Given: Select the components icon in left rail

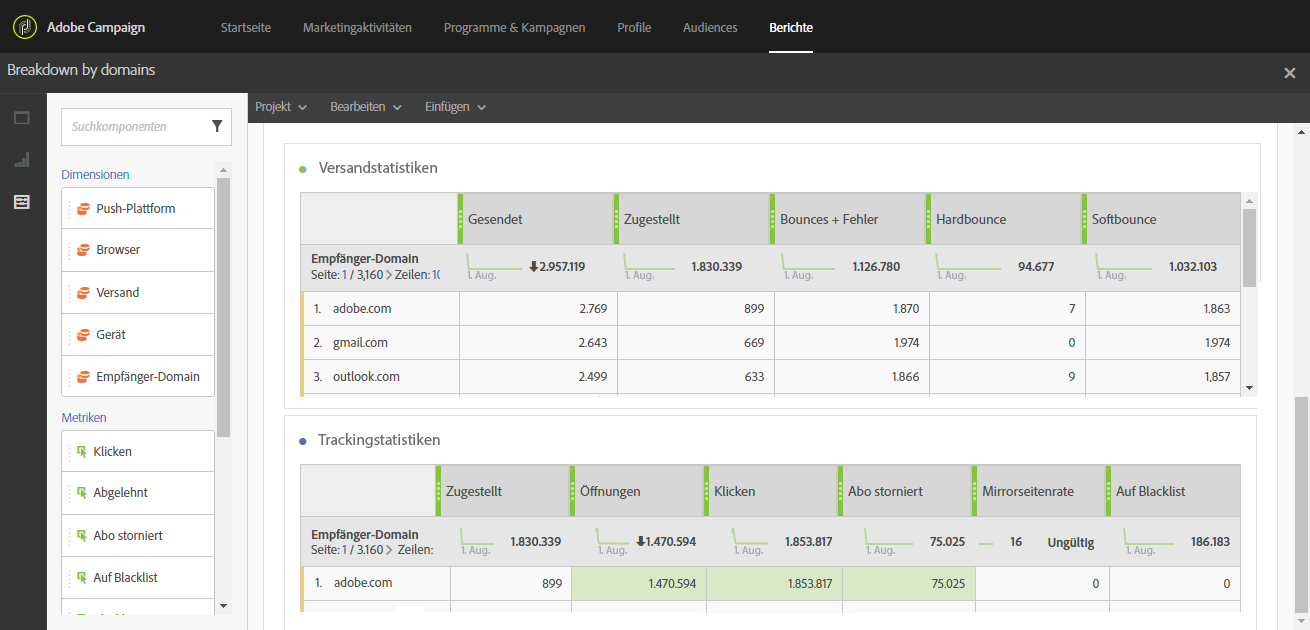Looking at the screenshot, I should [22, 202].
